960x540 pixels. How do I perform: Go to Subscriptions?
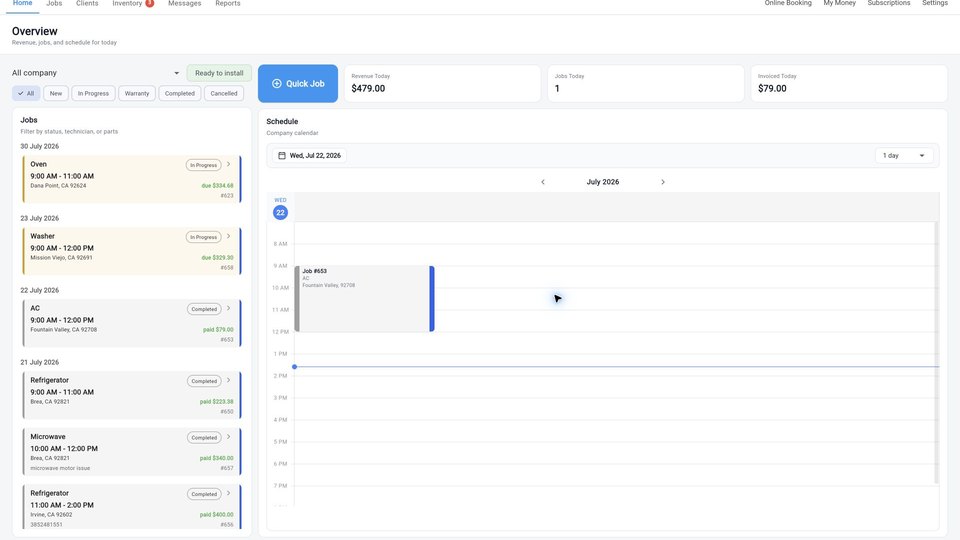[888, 3]
